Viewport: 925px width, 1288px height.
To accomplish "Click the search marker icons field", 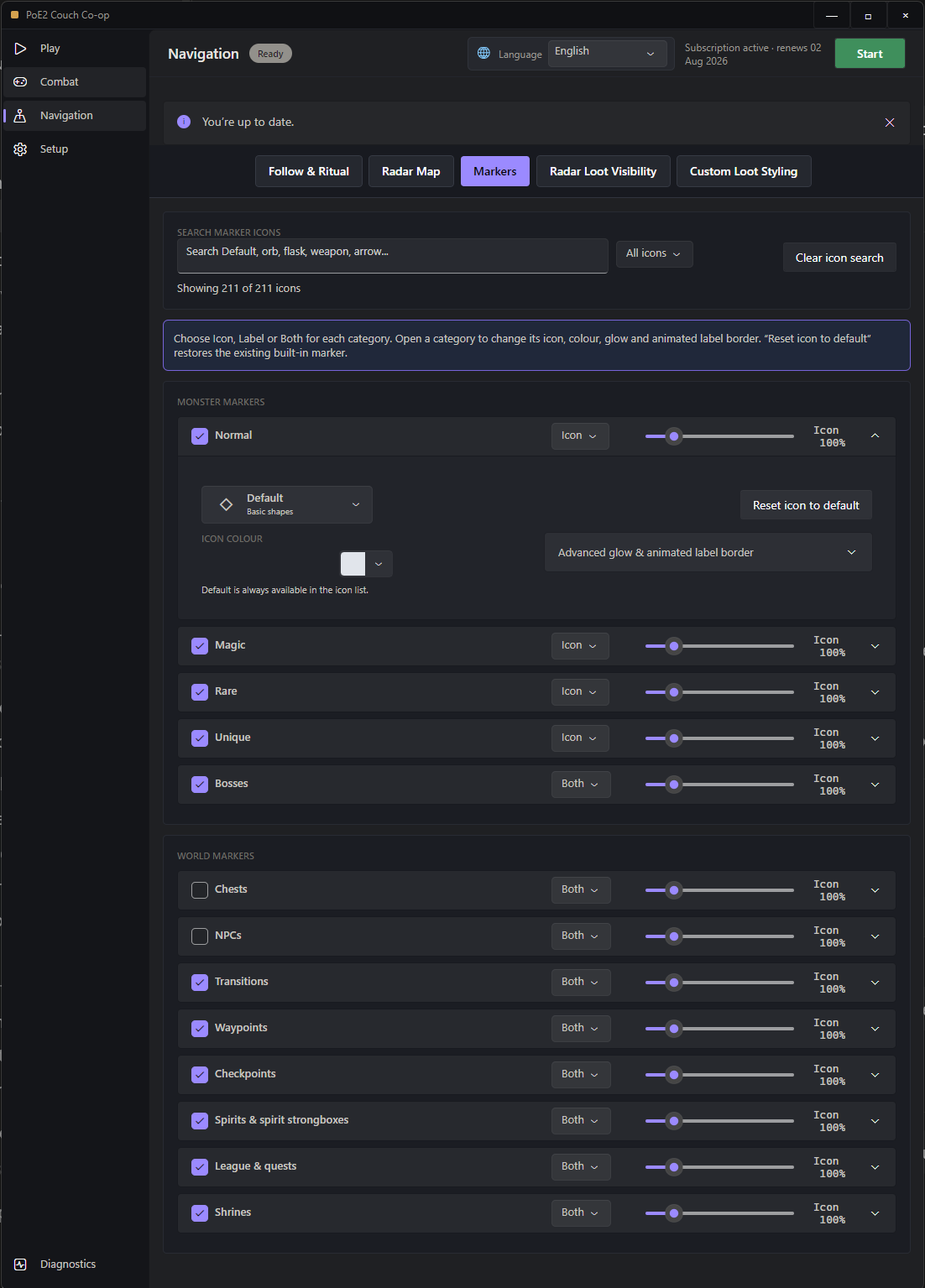I will (x=392, y=256).
